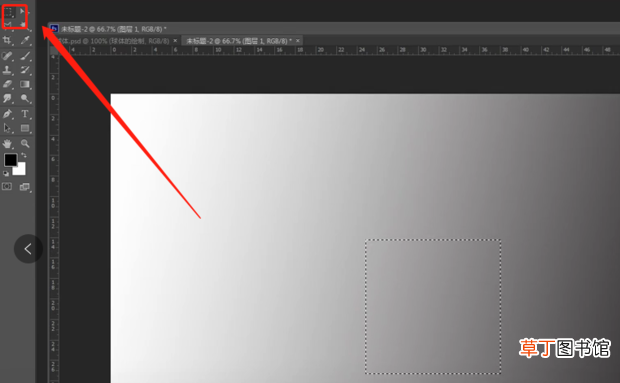Select the Pen tool
Image resolution: width=620 pixels, height=383 pixels.
coord(7,114)
